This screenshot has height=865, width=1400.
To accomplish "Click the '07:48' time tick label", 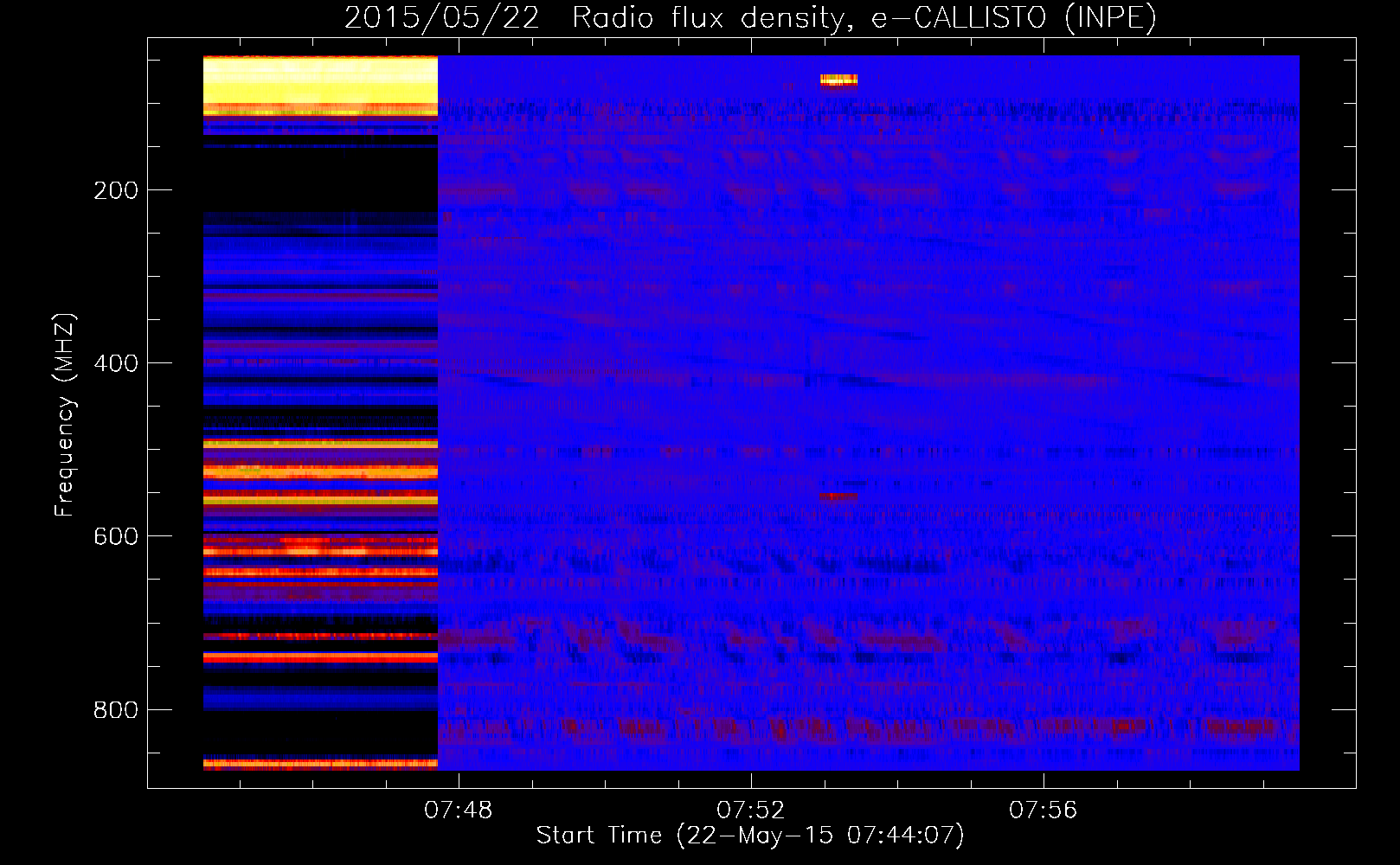I will coord(458,810).
